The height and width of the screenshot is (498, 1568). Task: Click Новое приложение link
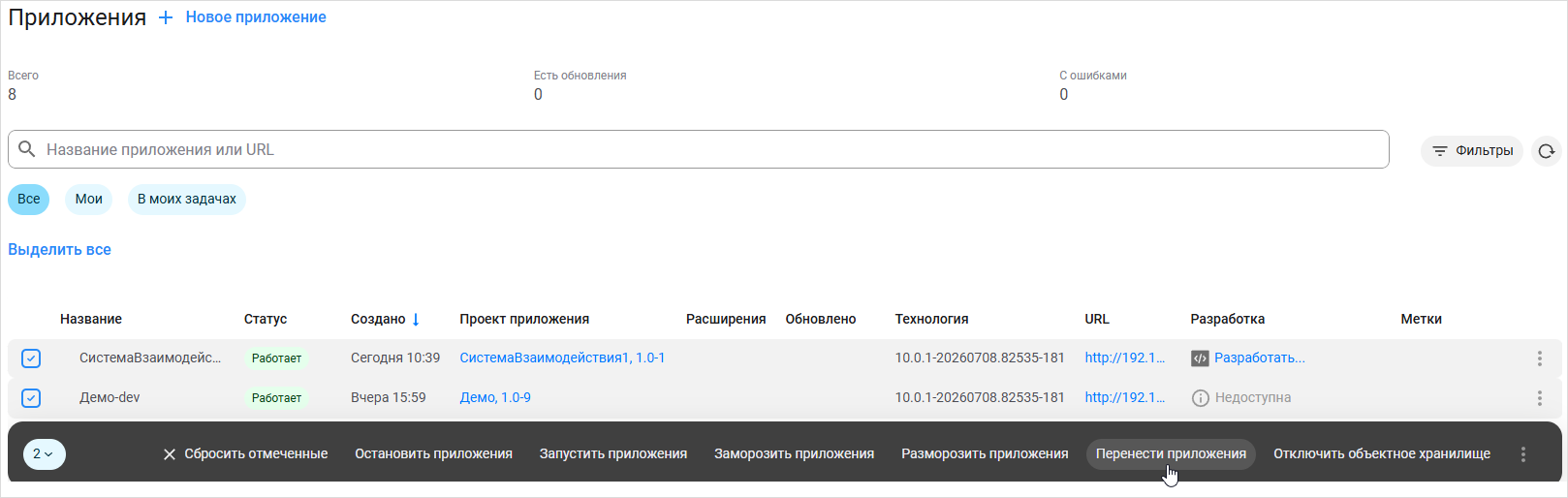click(256, 17)
